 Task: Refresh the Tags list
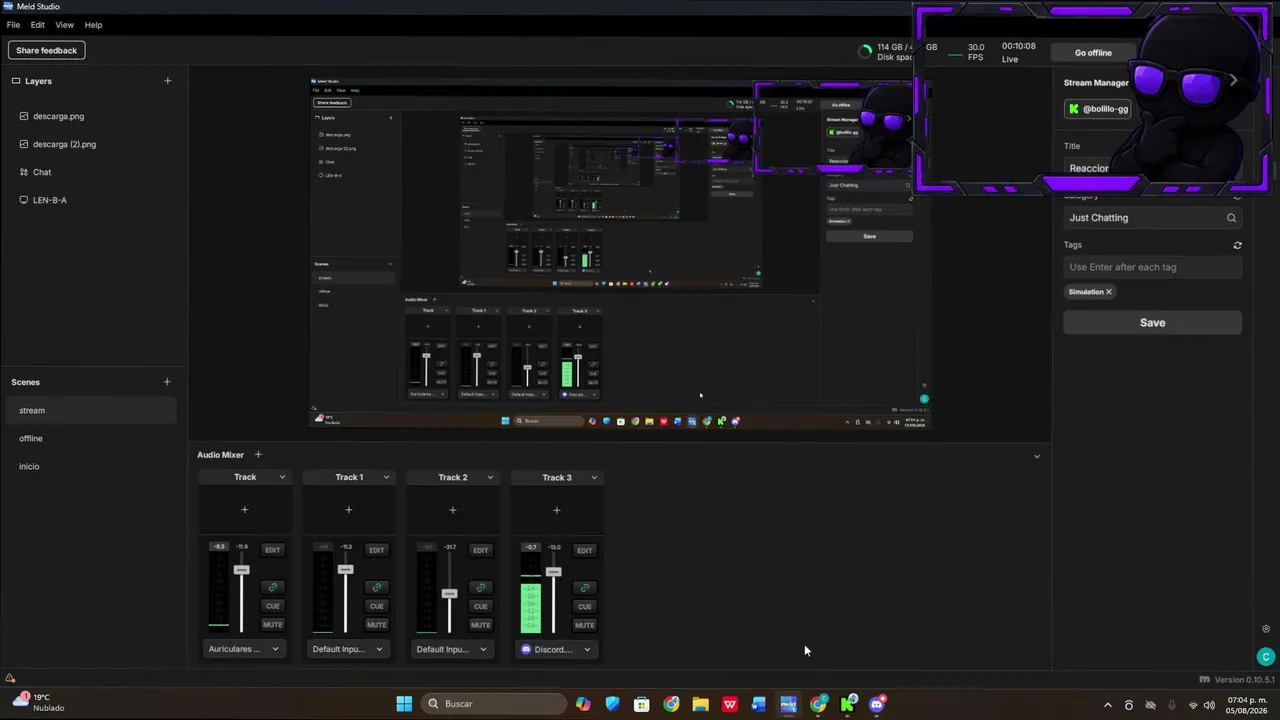[1237, 245]
